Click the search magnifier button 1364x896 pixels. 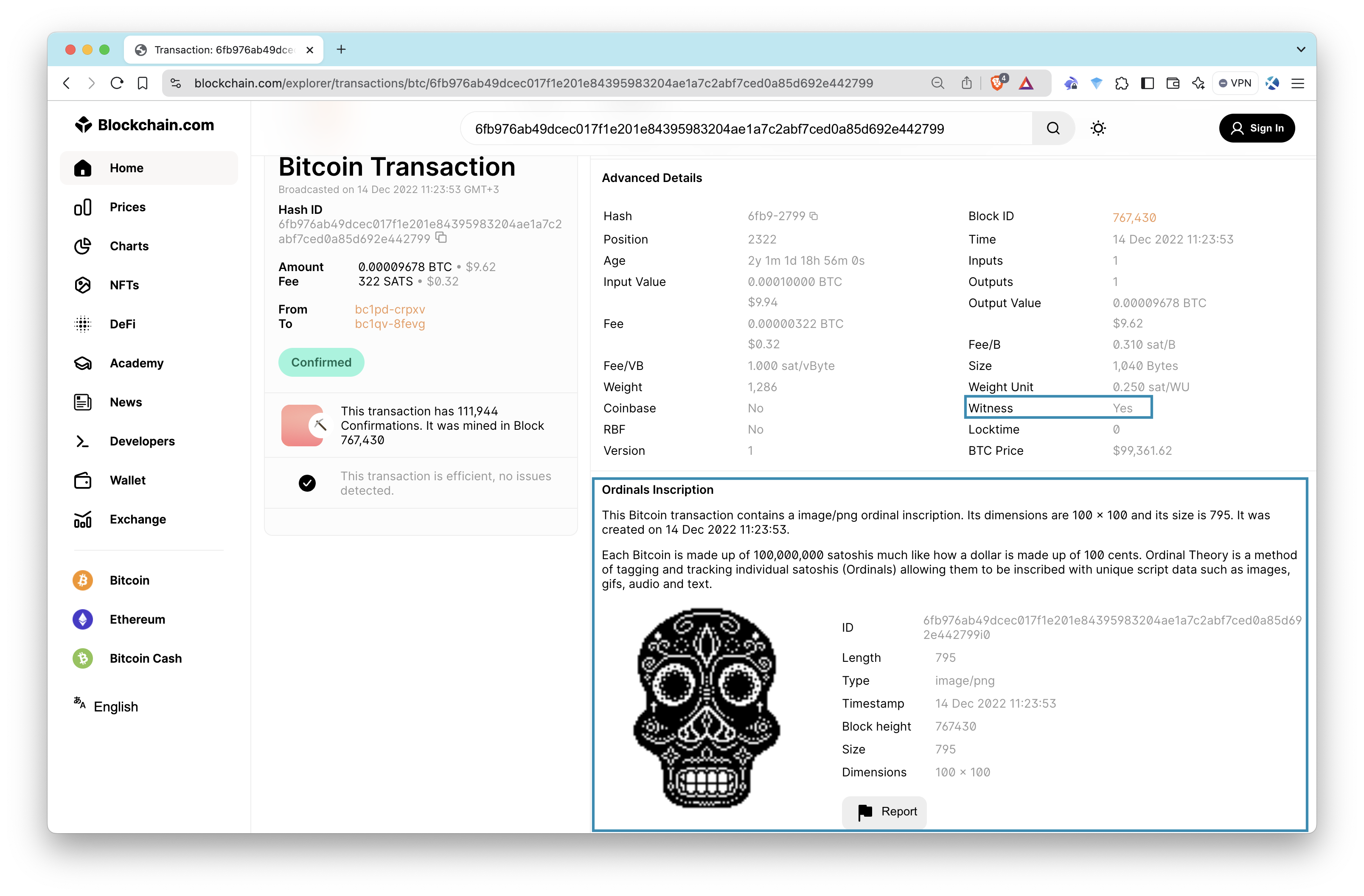point(1053,128)
